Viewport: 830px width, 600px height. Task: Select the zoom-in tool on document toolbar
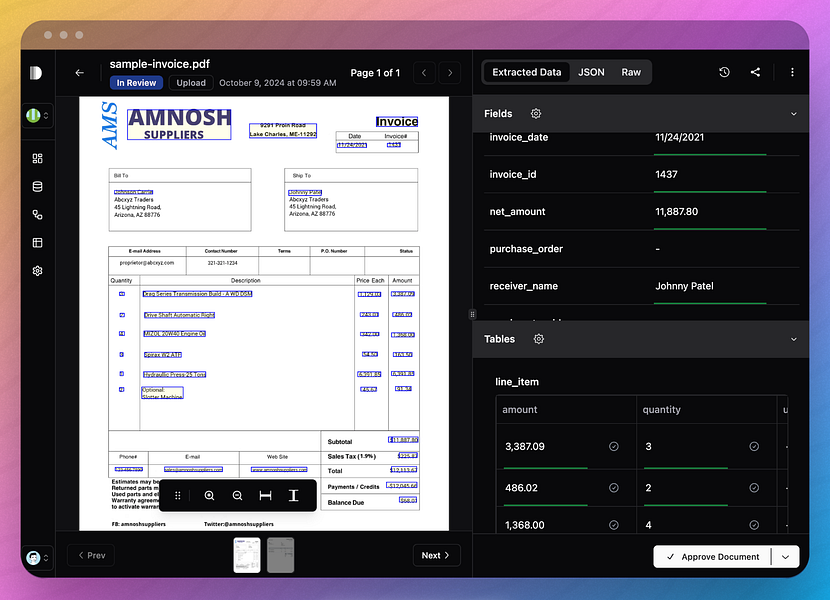click(x=208, y=495)
